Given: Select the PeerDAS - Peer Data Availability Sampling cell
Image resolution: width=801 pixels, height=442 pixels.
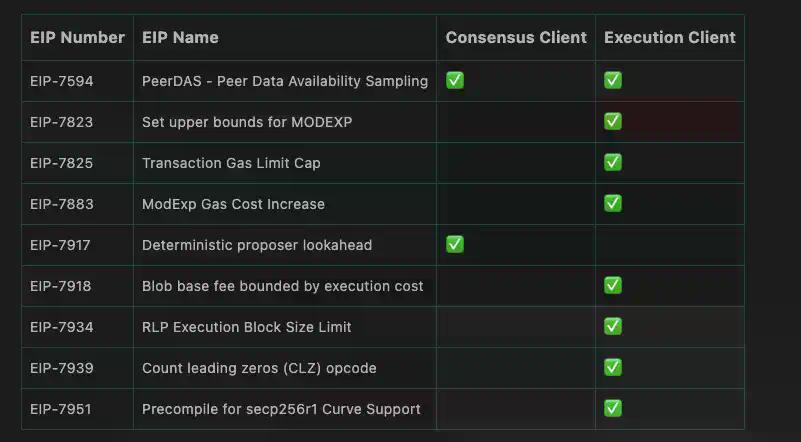Looking at the screenshot, I should tap(285, 81).
